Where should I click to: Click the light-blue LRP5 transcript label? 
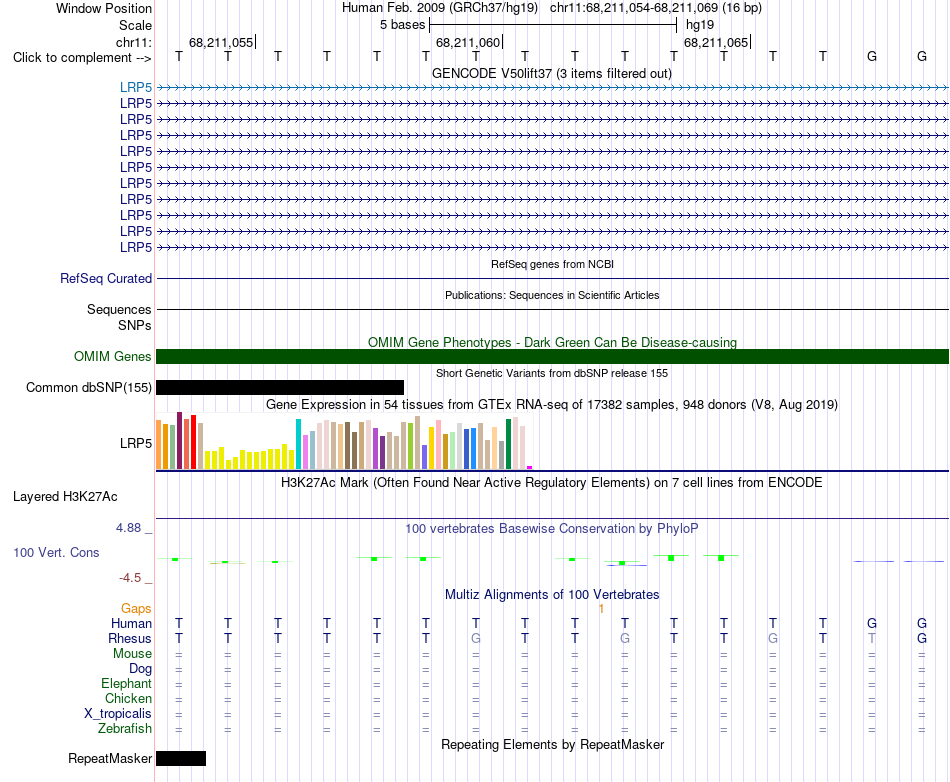tap(136, 87)
